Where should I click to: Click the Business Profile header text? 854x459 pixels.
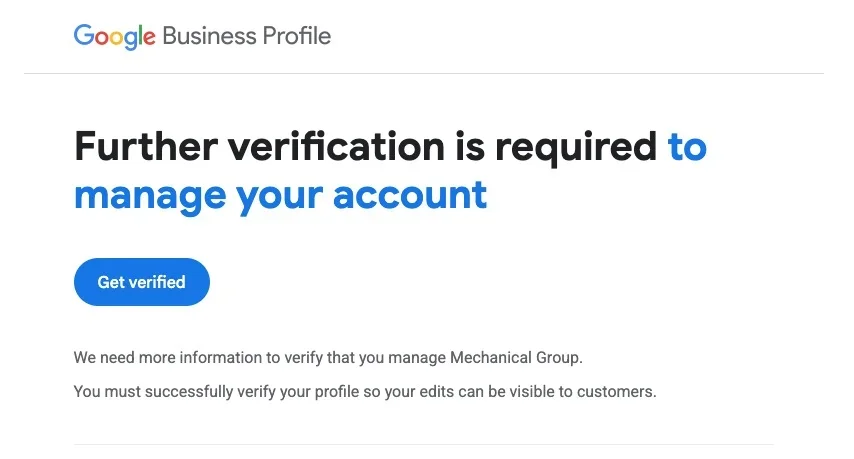pyautogui.click(x=246, y=36)
